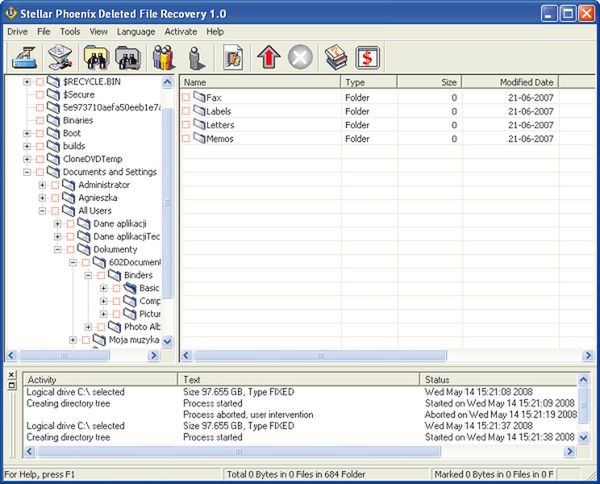Tick the checkbox next to Letters
Viewport: 600px width, 484px height.
[x=186, y=125]
